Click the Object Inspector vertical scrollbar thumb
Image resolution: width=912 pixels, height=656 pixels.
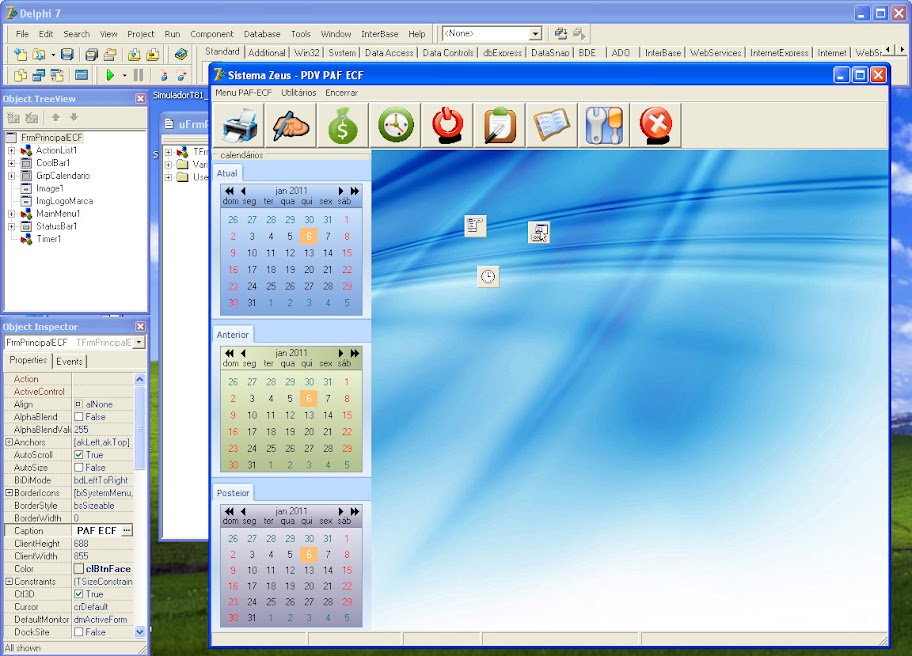point(140,427)
